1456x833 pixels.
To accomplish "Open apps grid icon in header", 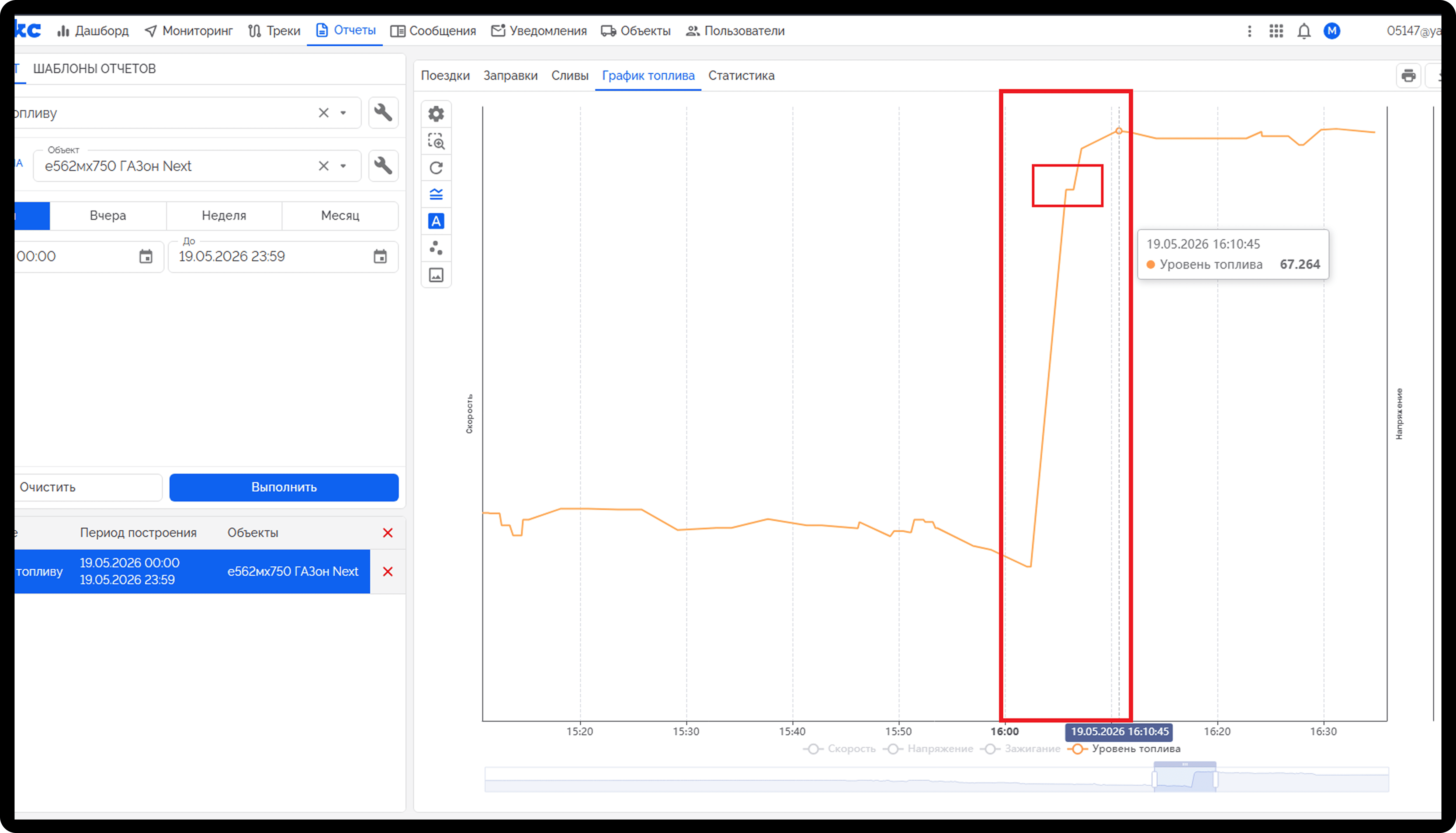I will (x=1277, y=31).
